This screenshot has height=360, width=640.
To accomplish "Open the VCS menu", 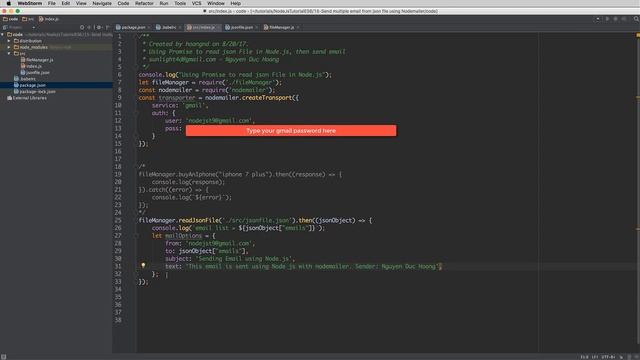I will (196, 3).
